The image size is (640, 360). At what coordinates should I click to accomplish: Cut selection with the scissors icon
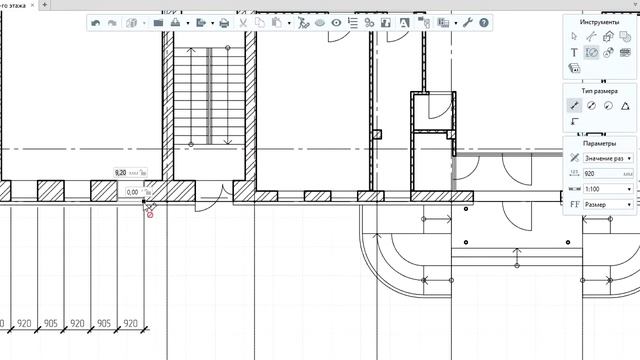(243, 23)
